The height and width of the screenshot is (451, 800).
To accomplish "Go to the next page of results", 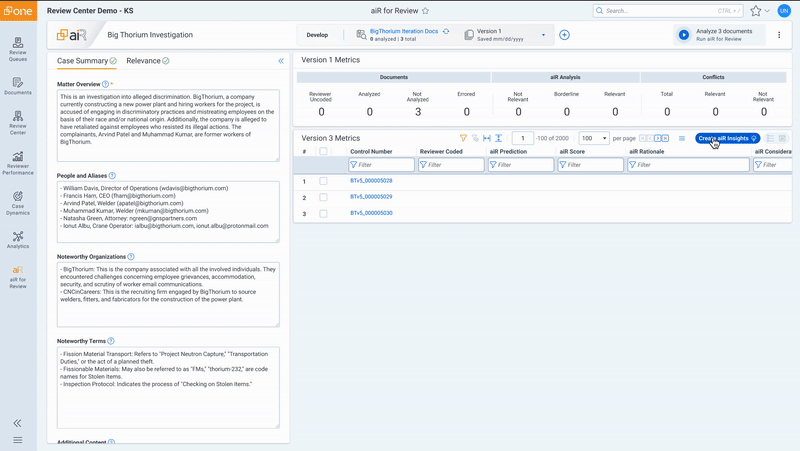I will click(658, 138).
